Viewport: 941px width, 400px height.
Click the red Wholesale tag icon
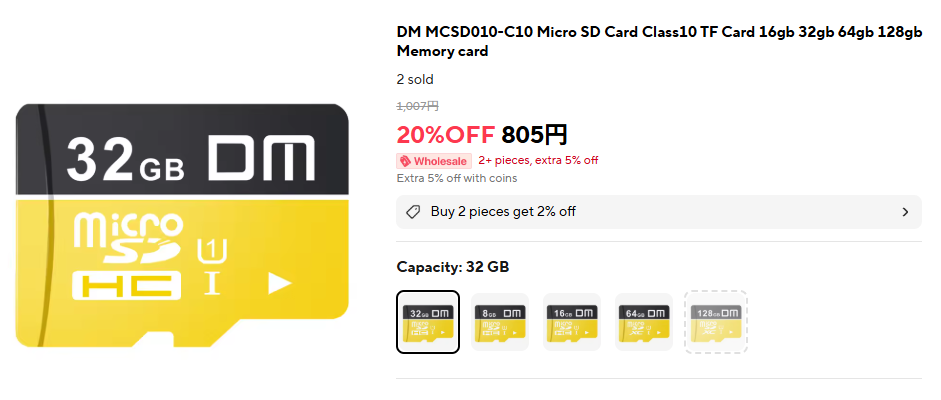click(405, 160)
